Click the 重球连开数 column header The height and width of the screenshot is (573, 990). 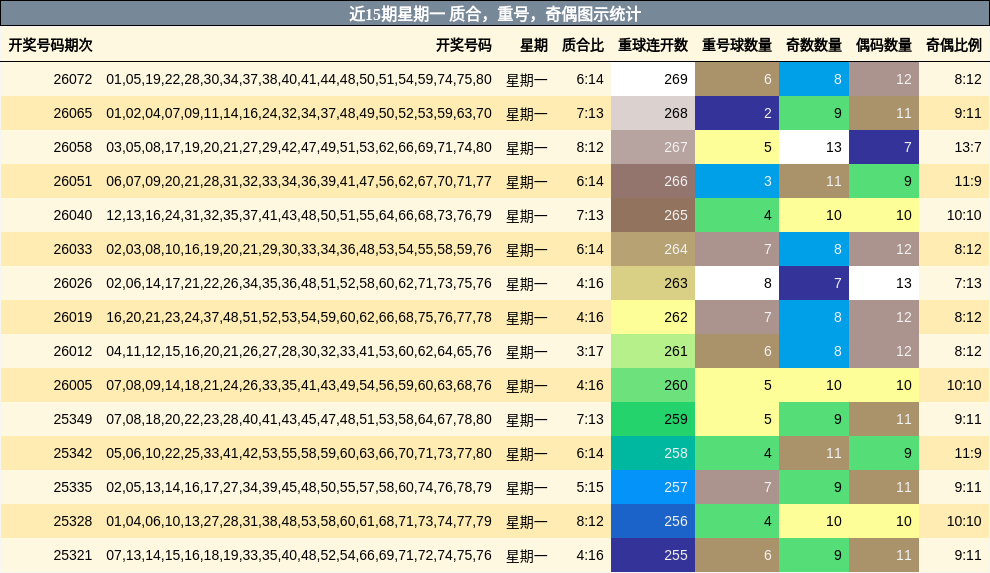tap(653, 45)
